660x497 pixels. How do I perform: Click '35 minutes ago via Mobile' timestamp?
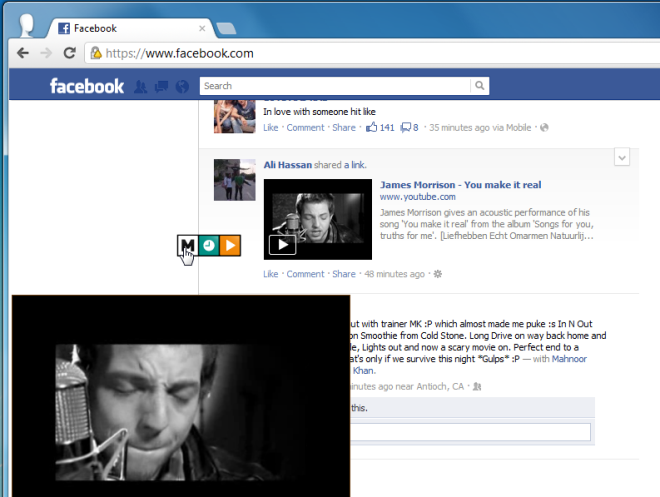click(480, 128)
